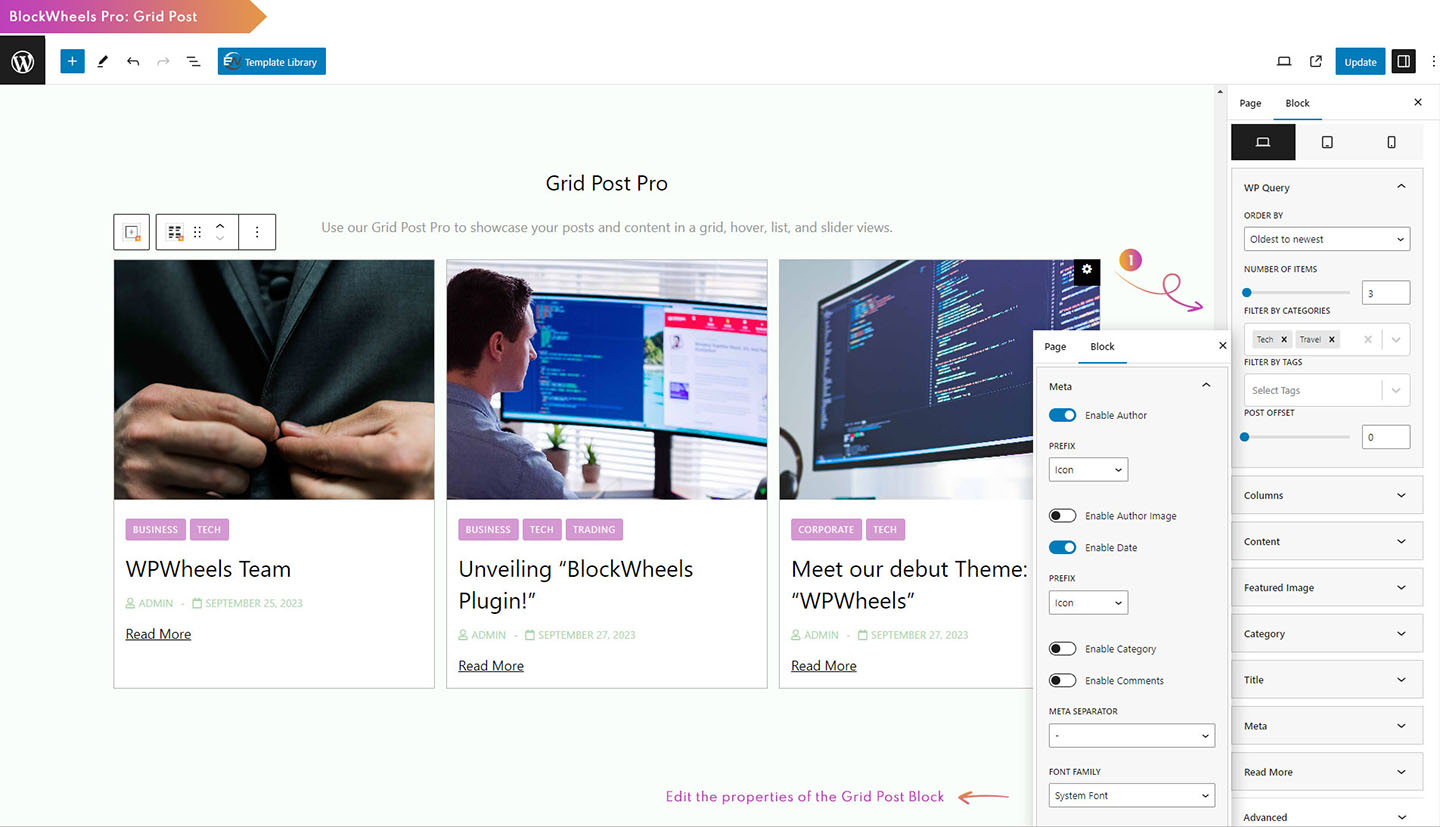Select the mobile device preview icon

coord(1391,143)
